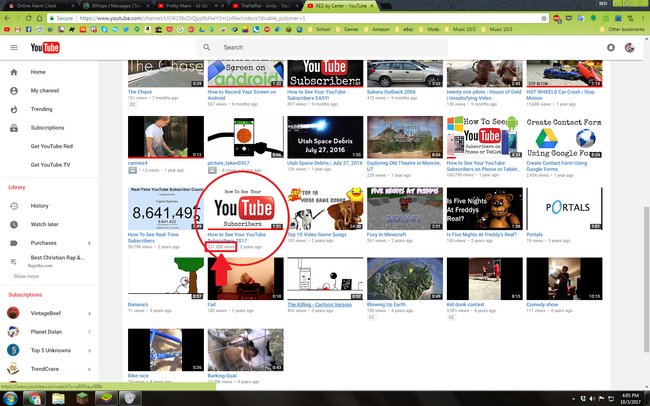Image resolution: width=650 pixels, height=406 pixels.
Task: Click the Windows Start button
Action: 10,399
